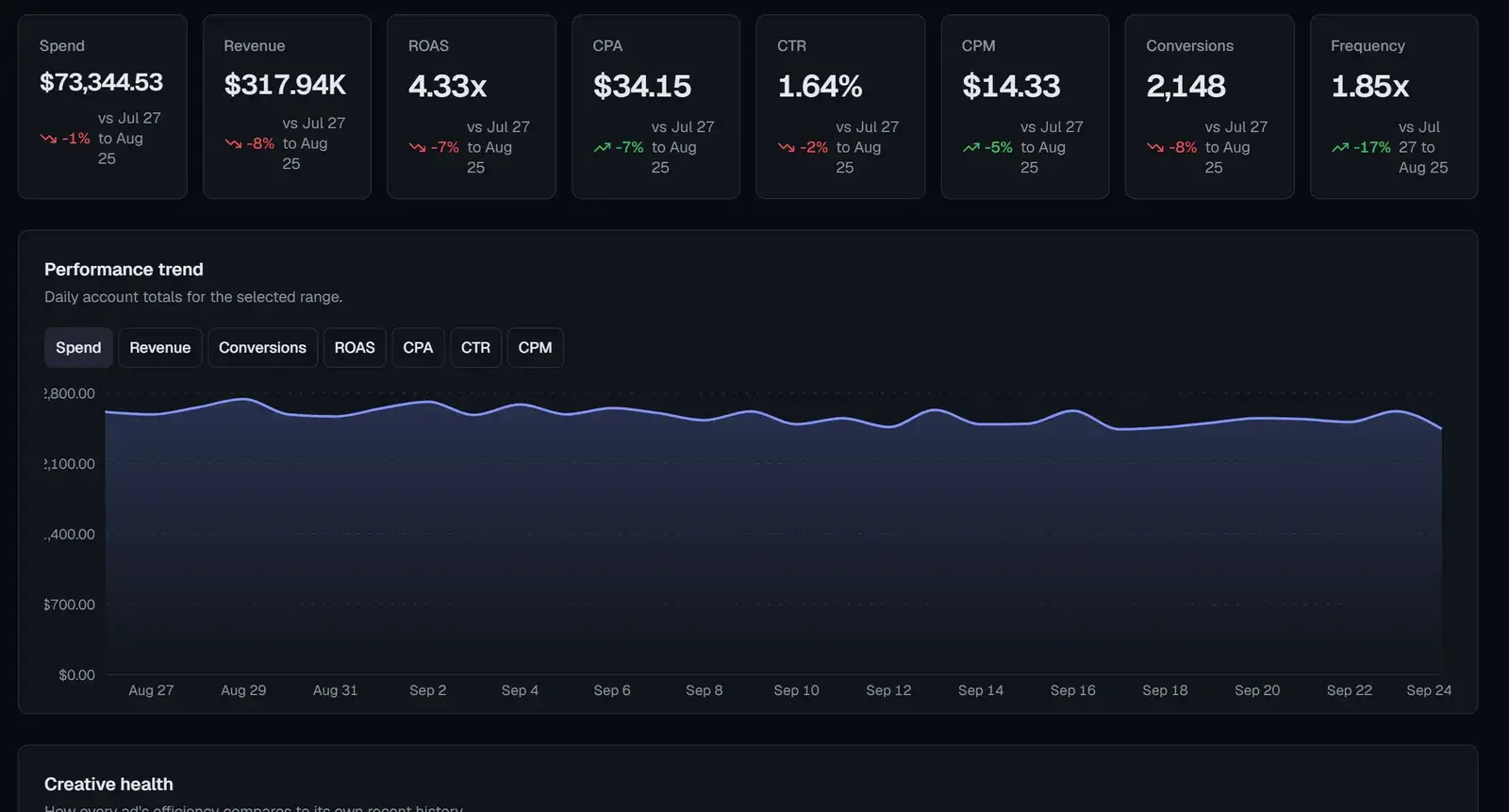This screenshot has width=1509, height=812.
Task: Click the 2,148 conversions value
Action: [1186, 86]
